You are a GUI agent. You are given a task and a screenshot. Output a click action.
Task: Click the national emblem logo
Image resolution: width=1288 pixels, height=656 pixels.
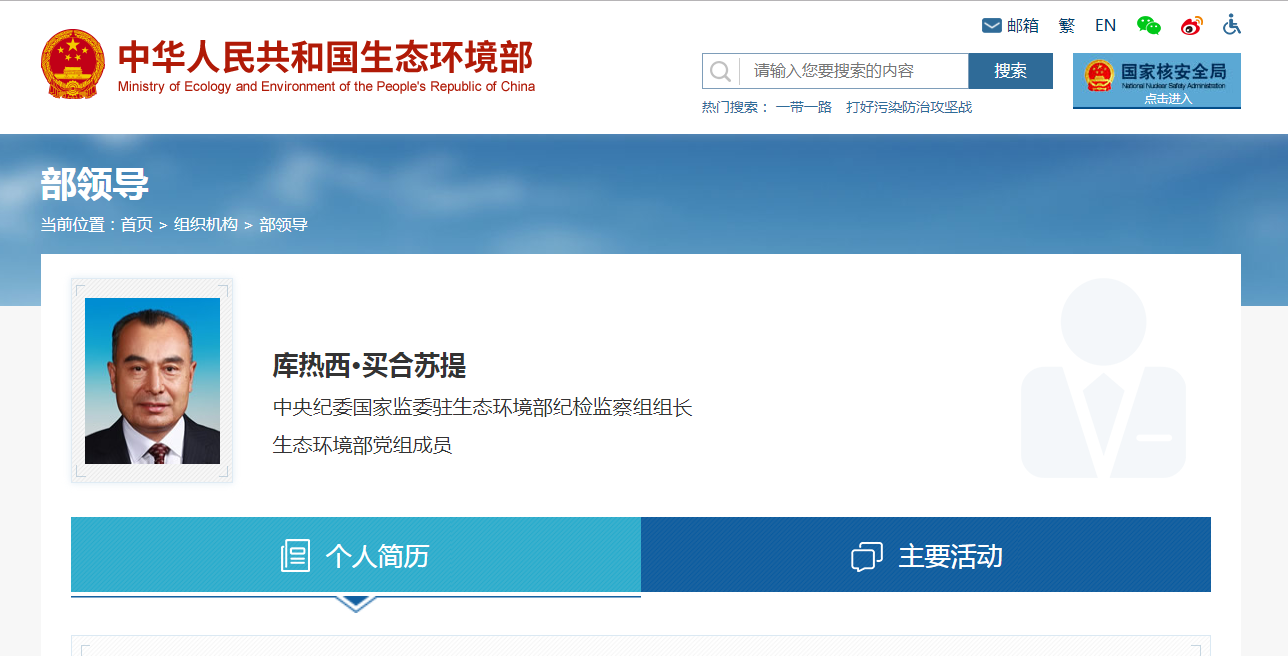click(72, 64)
